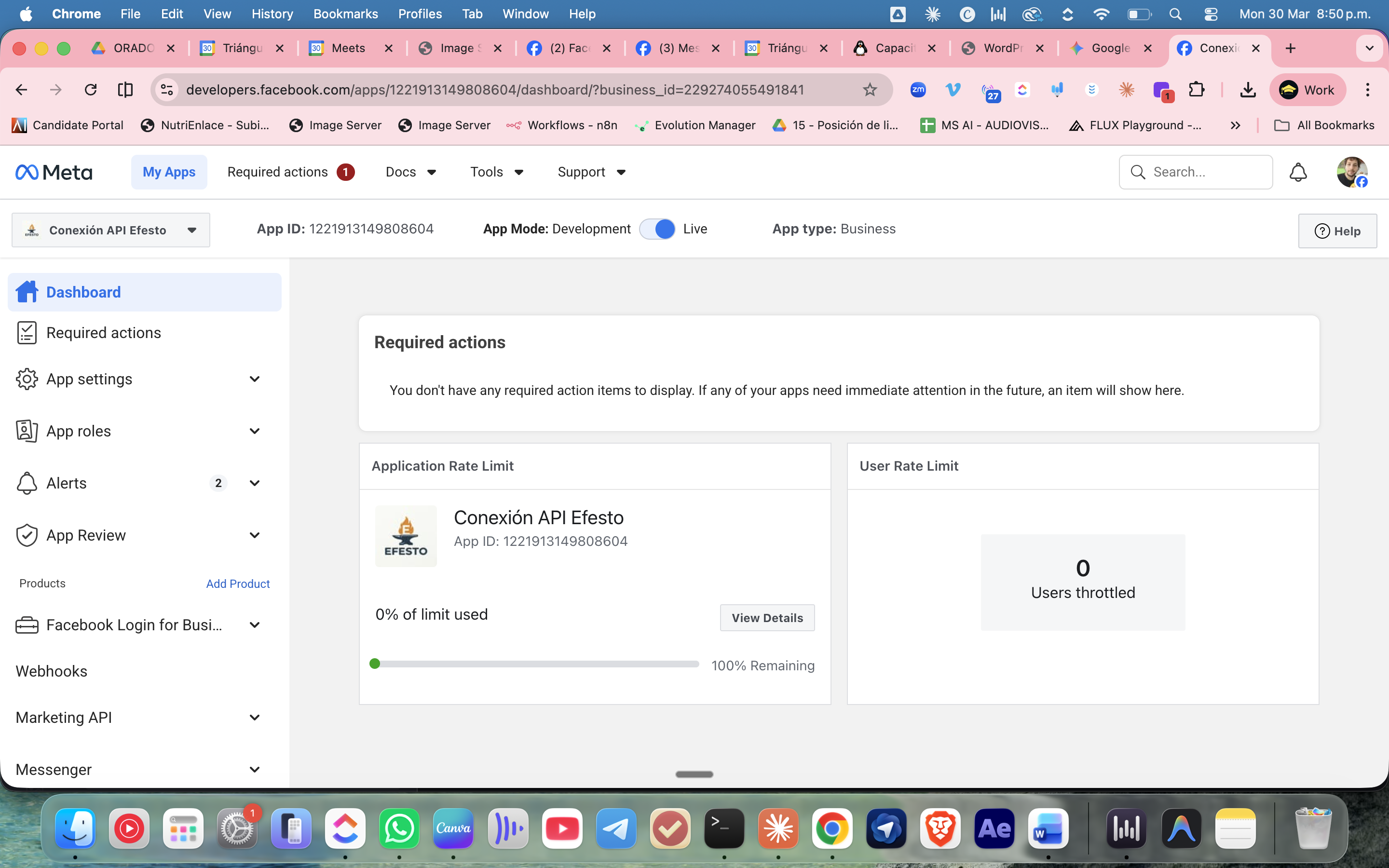1389x868 pixels.
Task: Open the Conexión API Efesto app selector
Action: (x=111, y=230)
